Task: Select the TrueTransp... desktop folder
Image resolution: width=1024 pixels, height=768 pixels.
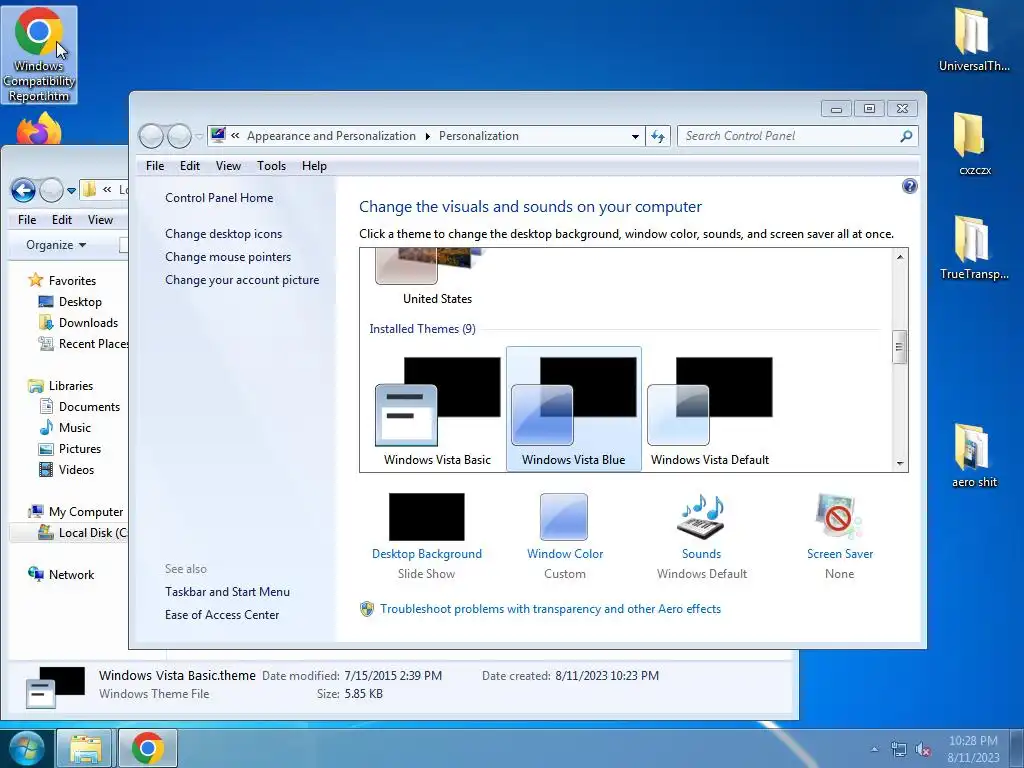Action: (974, 248)
